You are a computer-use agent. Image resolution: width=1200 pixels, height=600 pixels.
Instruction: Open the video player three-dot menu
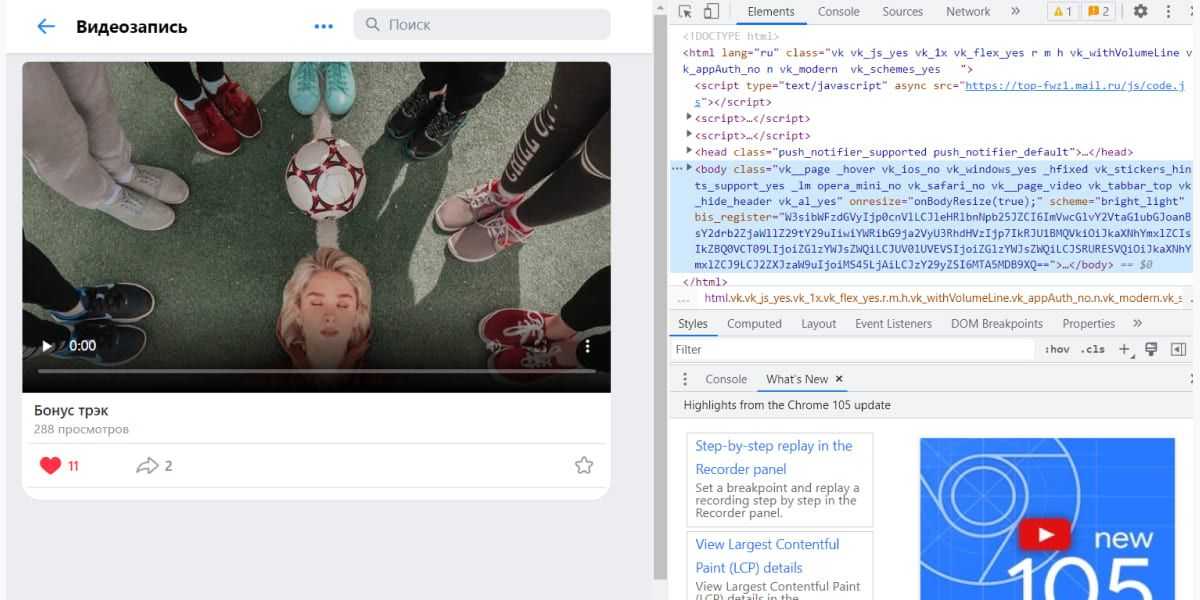click(588, 346)
